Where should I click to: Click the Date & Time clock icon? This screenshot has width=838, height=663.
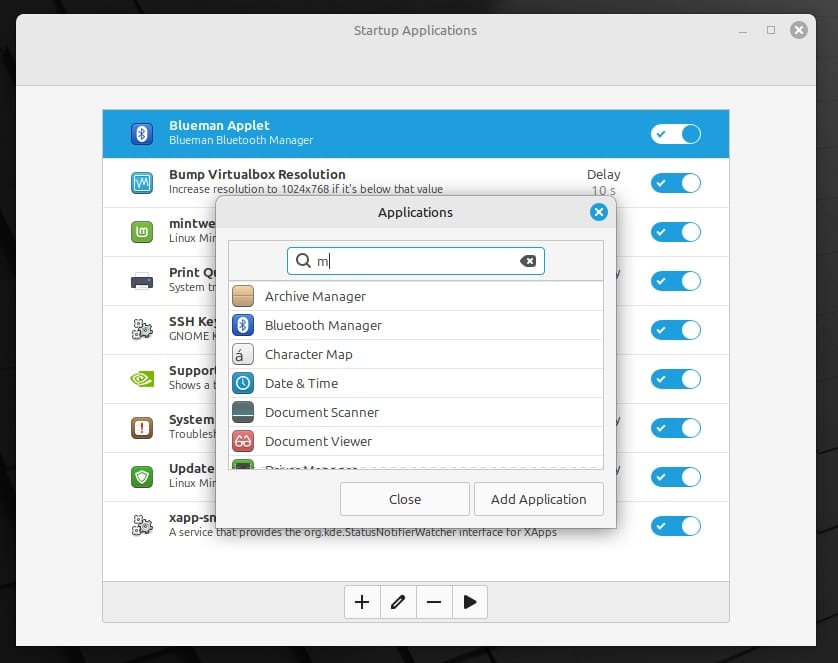243,383
